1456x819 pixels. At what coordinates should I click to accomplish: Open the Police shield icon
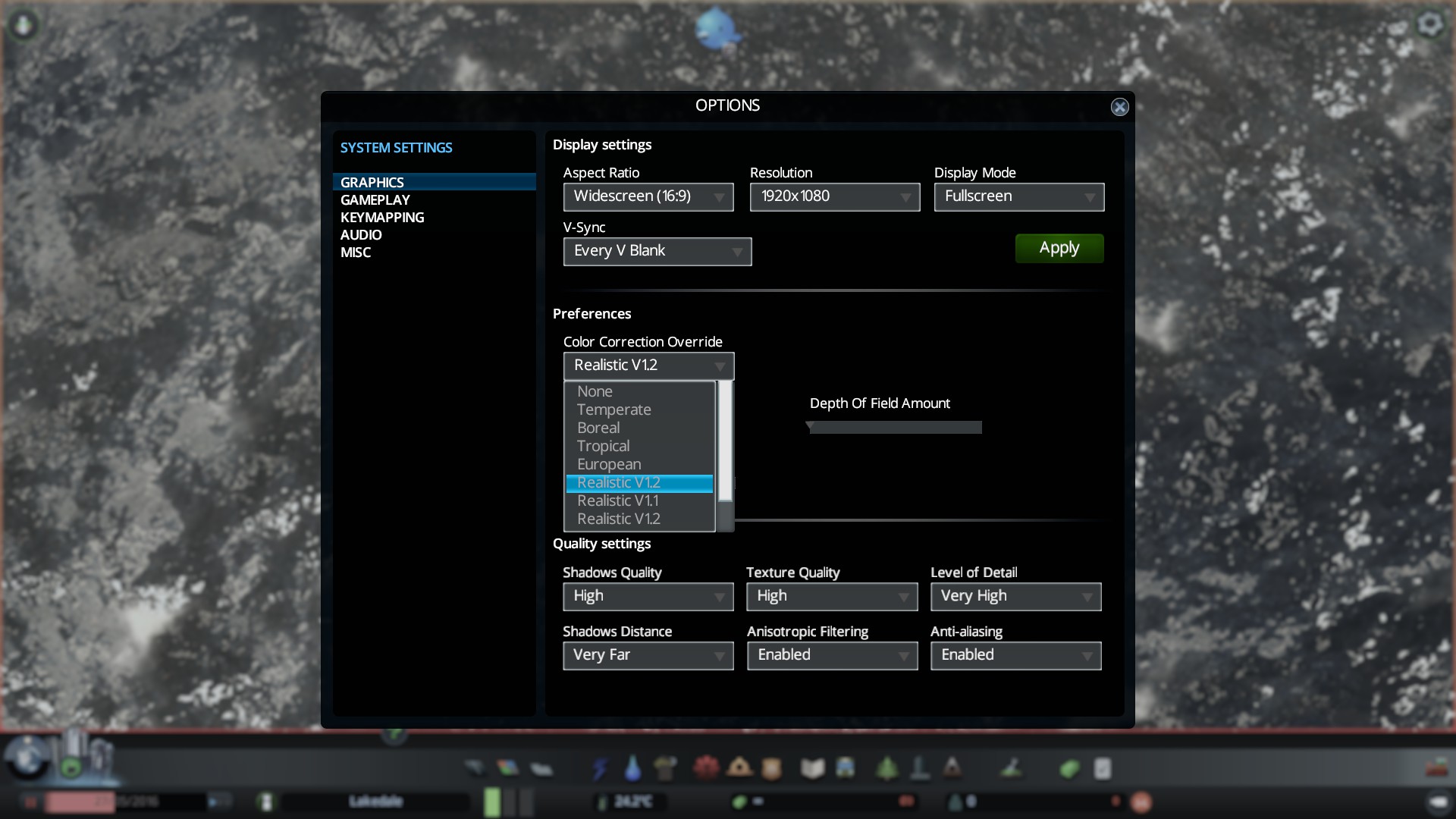[771, 768]
